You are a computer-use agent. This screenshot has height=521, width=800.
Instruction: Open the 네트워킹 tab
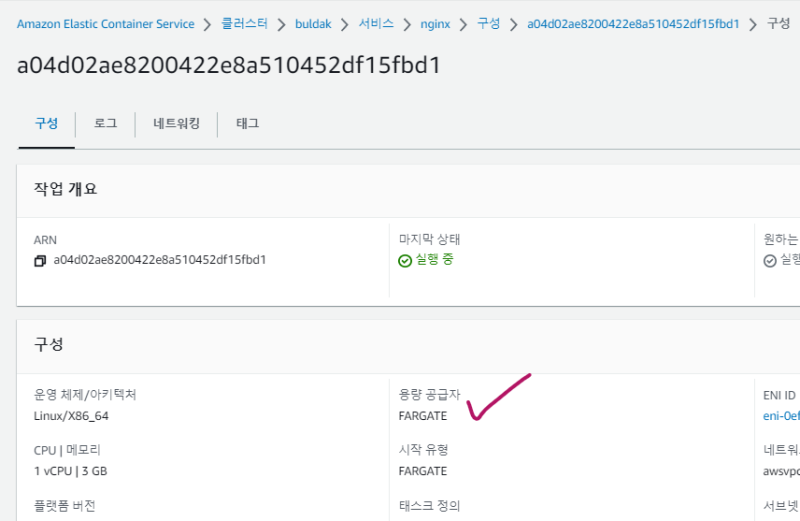(x=176, y=123)
